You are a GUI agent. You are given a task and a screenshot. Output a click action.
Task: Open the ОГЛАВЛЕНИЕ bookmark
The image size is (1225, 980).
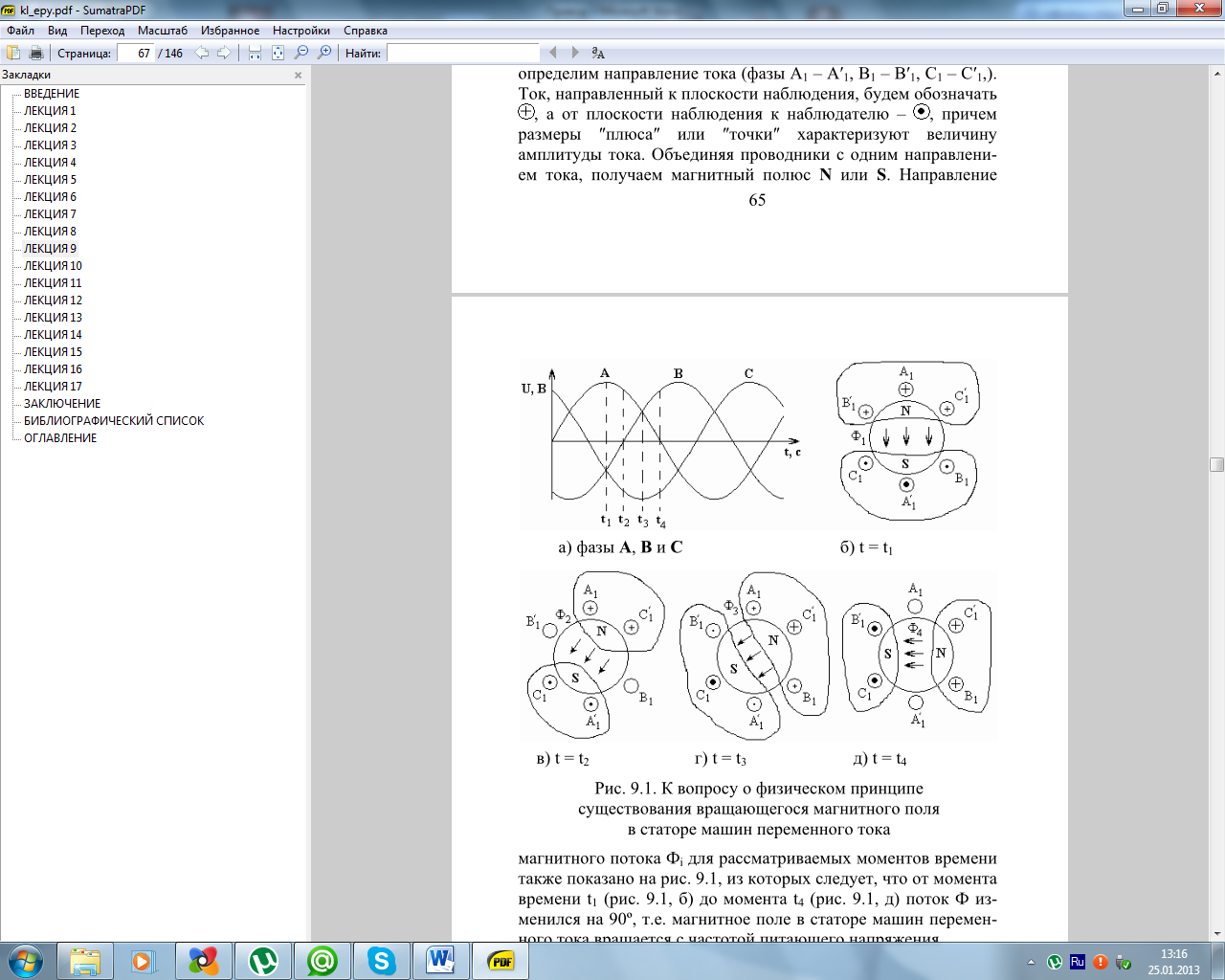pyautogui.click(x=60, y=438)
